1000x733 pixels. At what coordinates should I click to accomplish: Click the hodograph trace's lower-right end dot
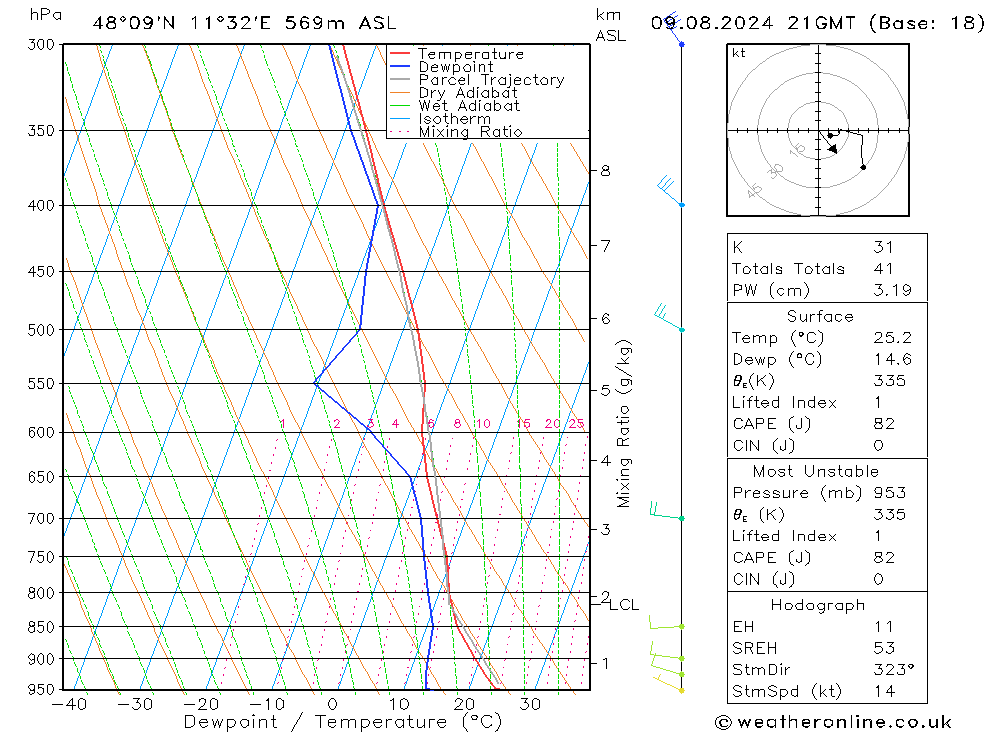863,167
